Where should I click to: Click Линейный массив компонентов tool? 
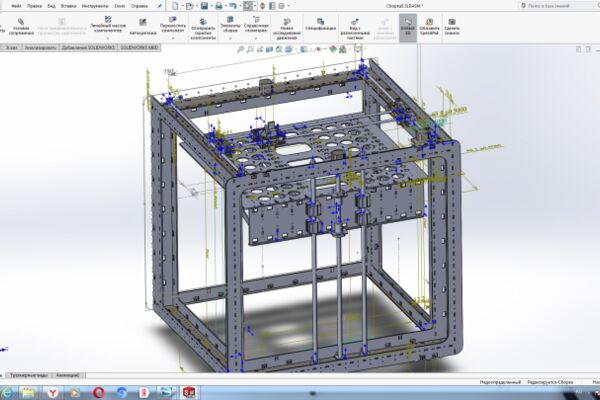point(108,24)
